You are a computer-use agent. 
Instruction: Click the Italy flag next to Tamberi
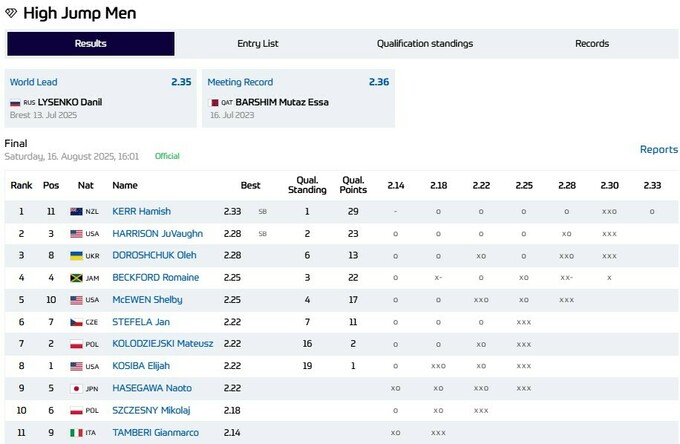tap(76, 432)
